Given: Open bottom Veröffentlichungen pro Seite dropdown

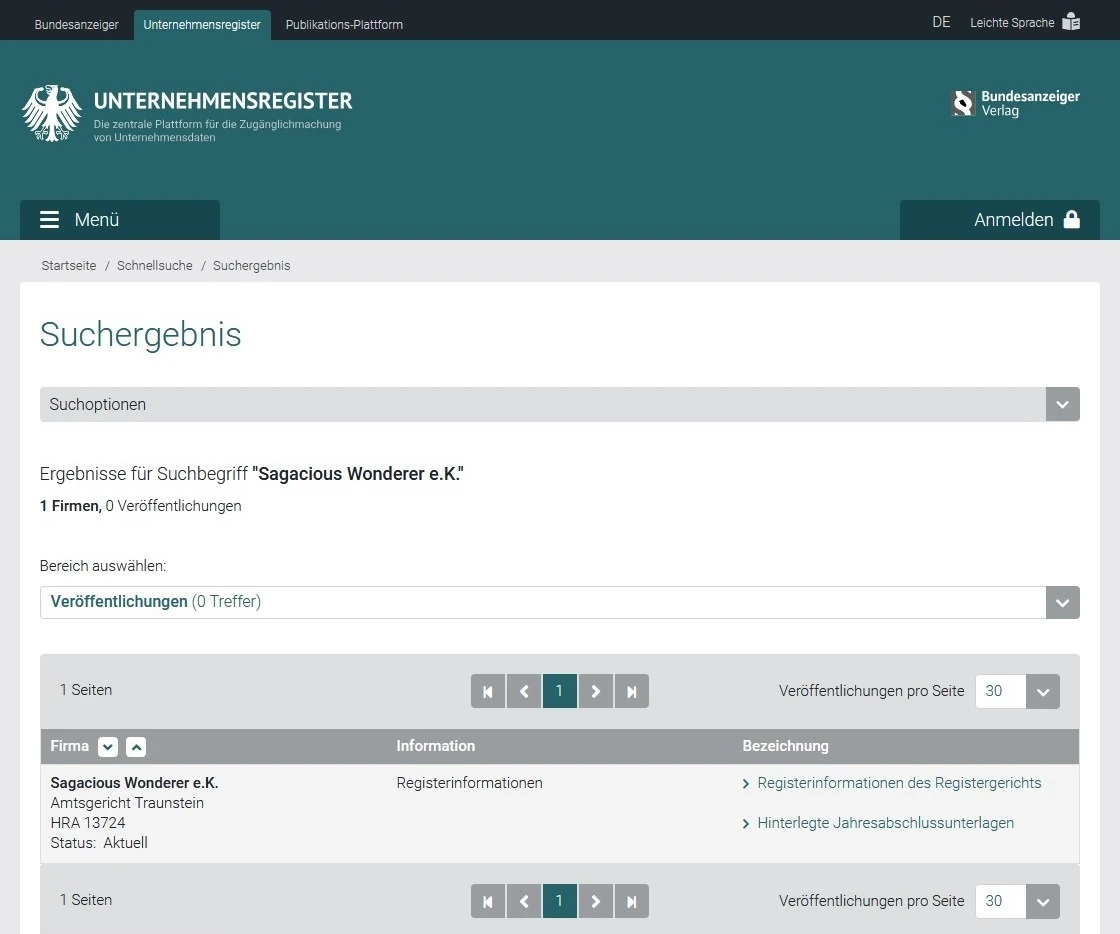Looking at the screenshot, I should click(1042, 901).
